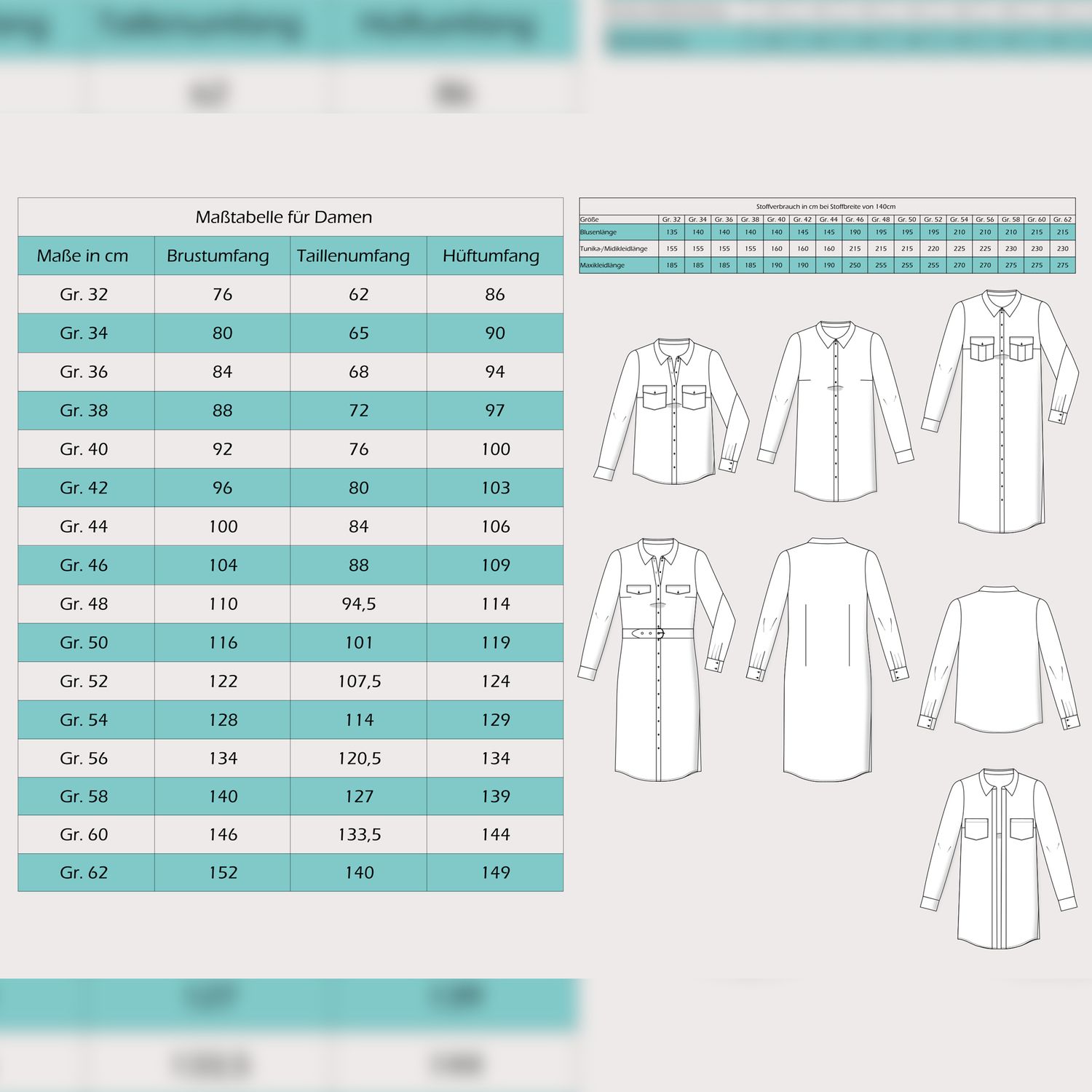Select the 'Tunika-/Midikleidlänge' row label

pyautogui.click(x=613, y=249)
